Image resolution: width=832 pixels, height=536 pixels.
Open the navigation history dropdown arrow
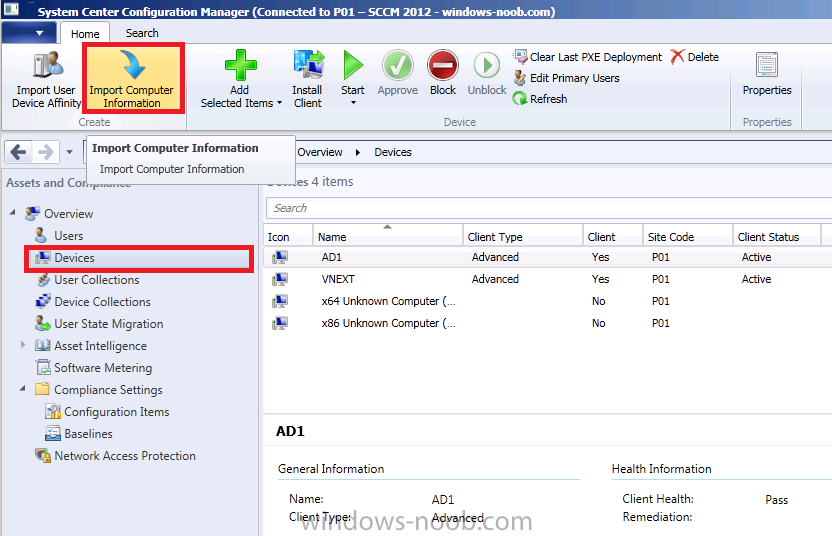click(x=70, y=152)
